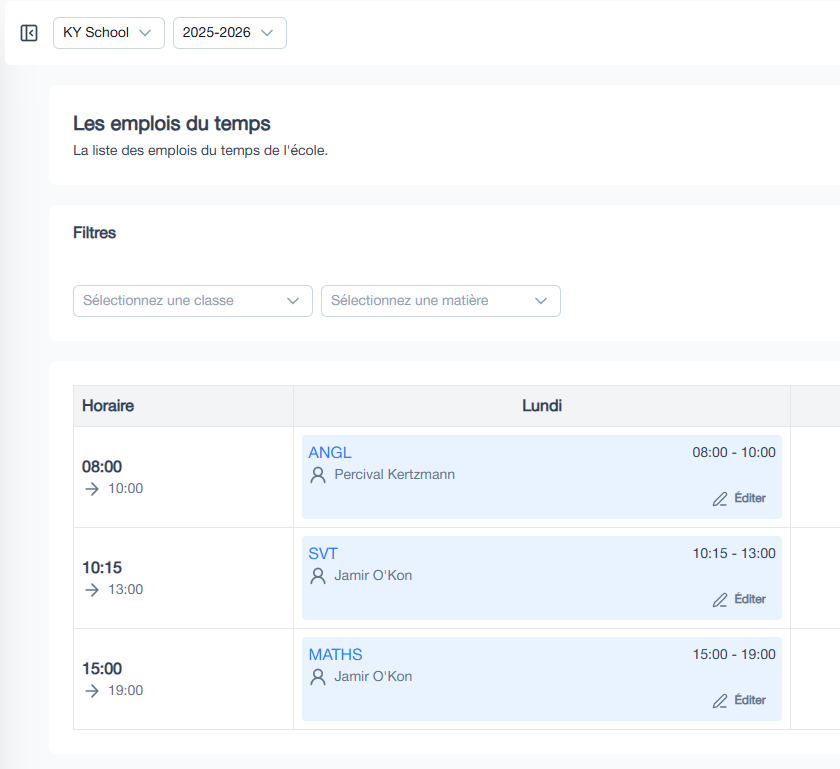Viewport: 840px width, 769px height.
Task: Click the person icon beside Jamir O'Kon in SVT
Action: 317,575
